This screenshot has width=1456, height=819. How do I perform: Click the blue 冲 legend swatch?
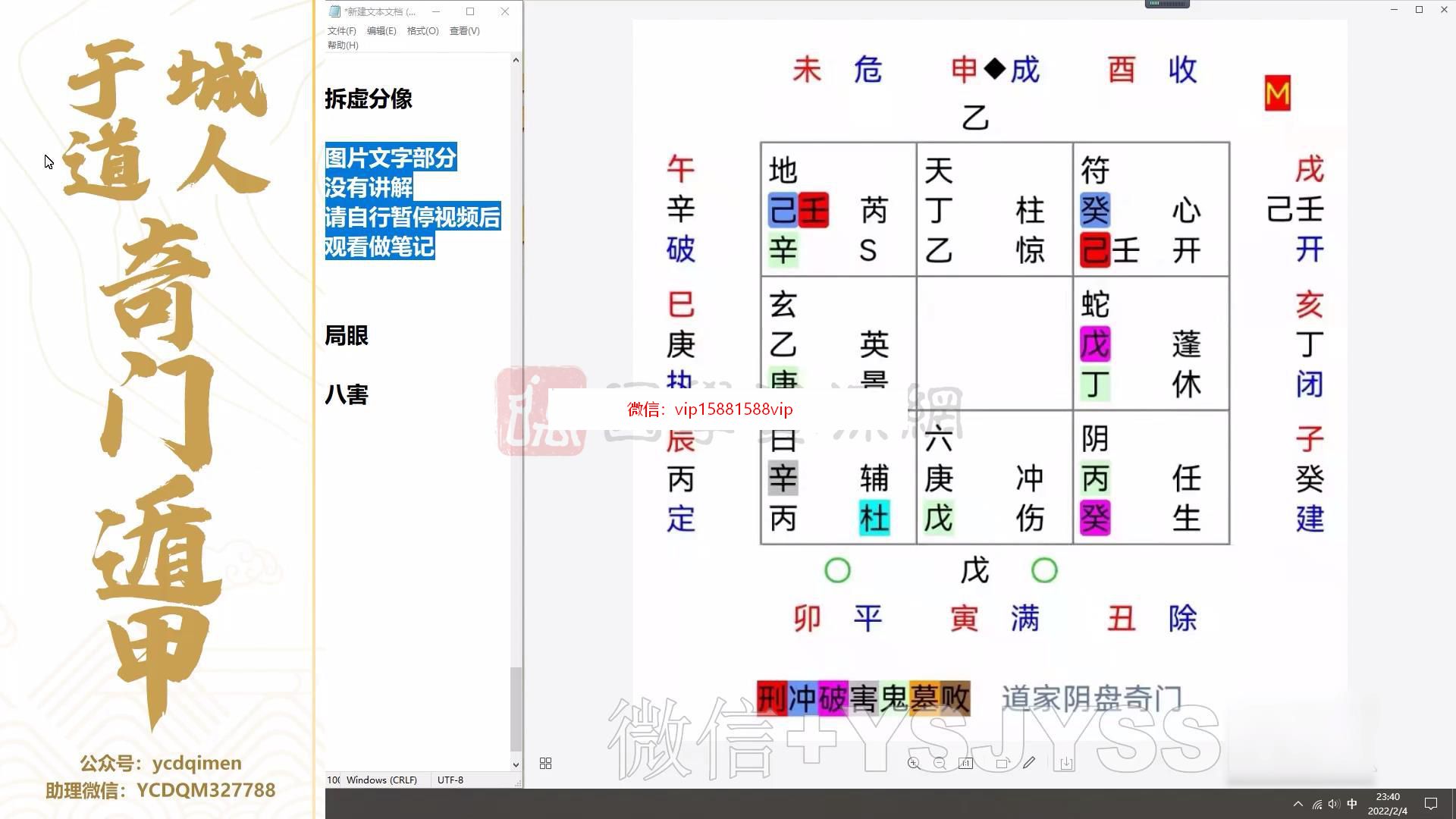pos(802,698)
